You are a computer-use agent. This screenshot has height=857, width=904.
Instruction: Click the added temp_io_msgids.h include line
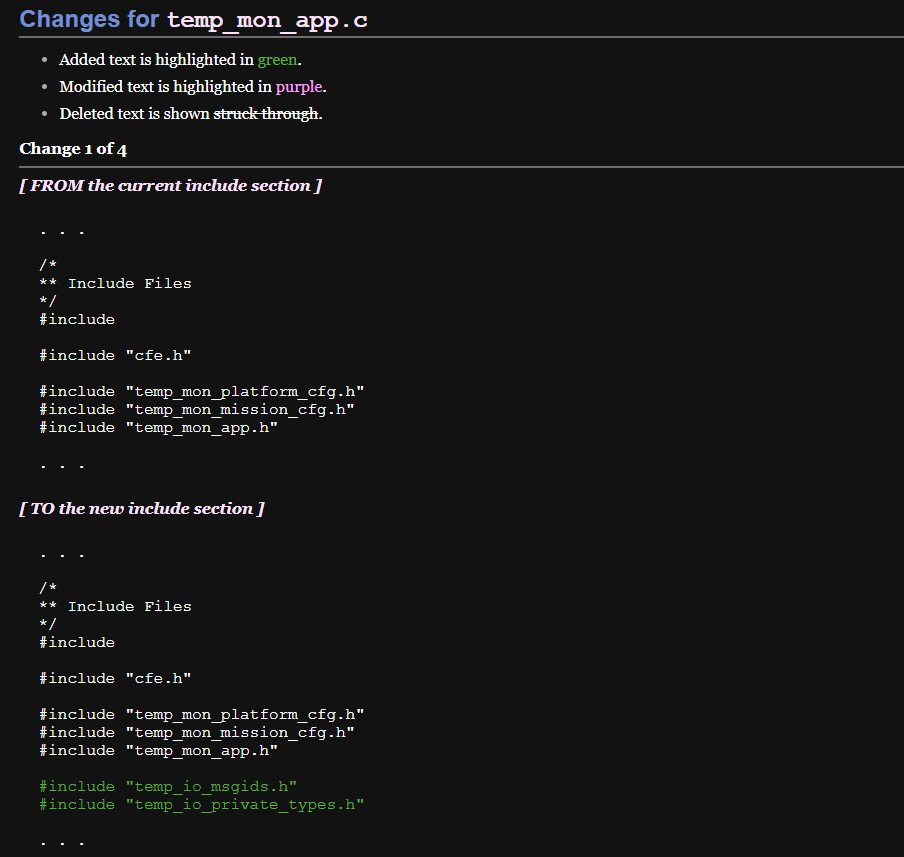point(168,787)
